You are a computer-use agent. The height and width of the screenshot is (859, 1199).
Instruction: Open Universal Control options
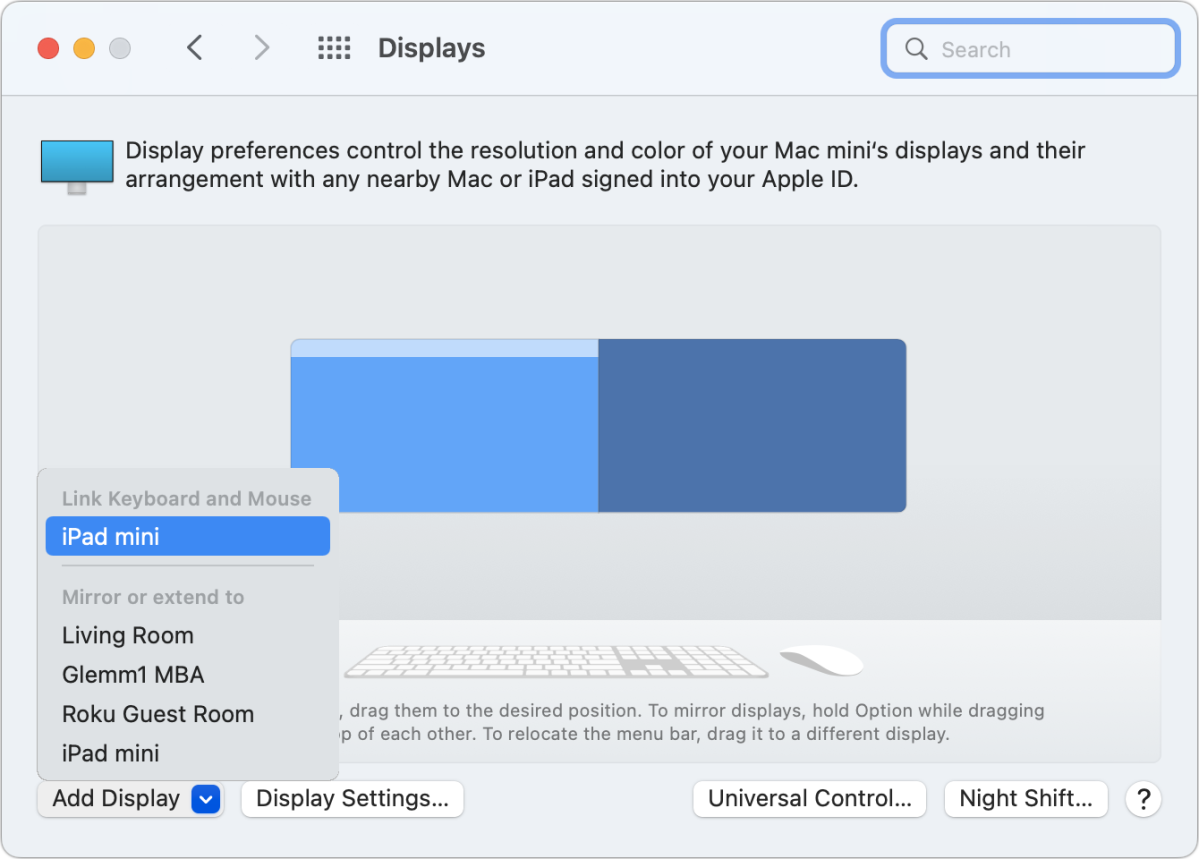[x=809, y=799]
